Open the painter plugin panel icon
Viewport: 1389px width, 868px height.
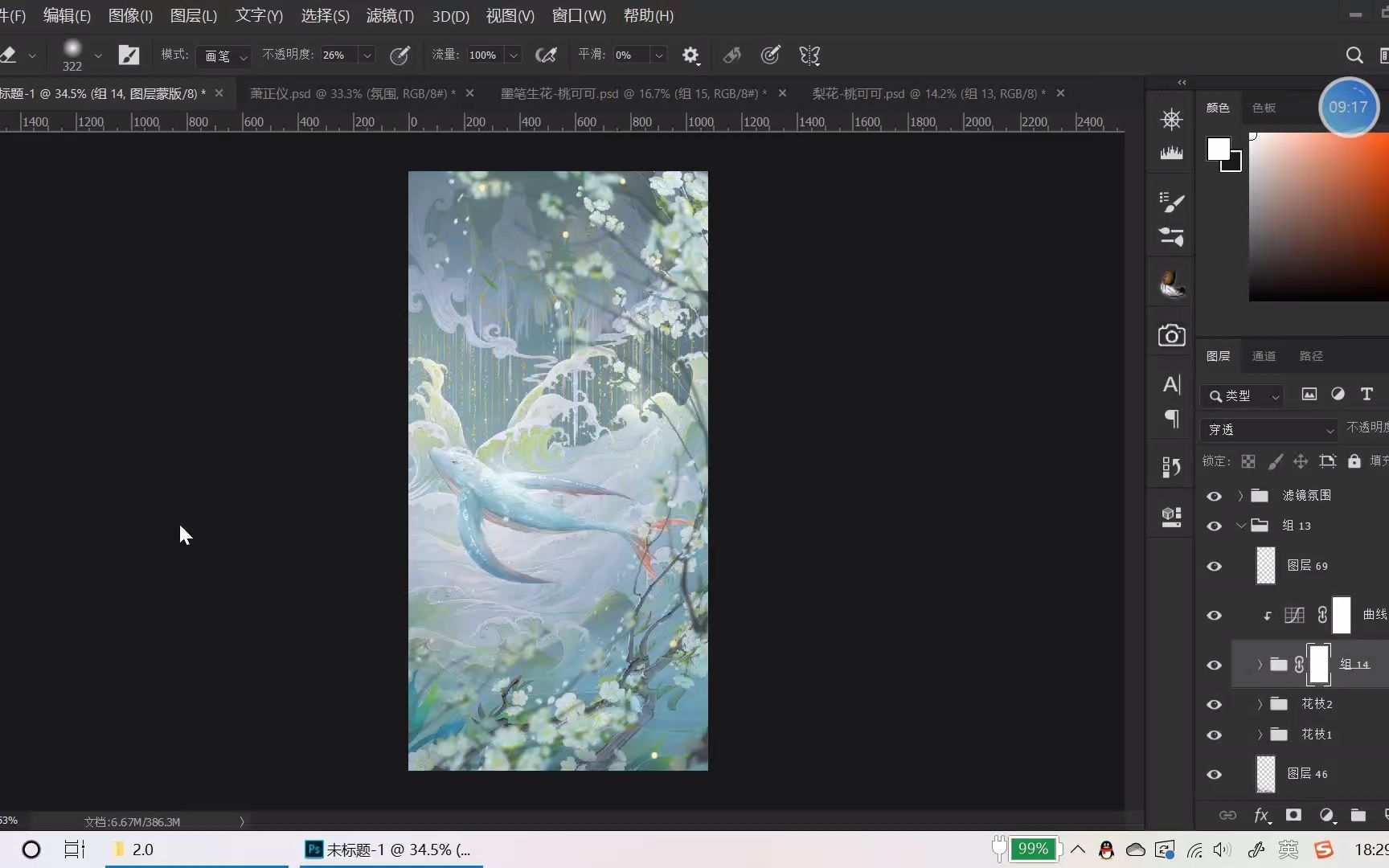pyautogui.click(x=1171, y=284)
